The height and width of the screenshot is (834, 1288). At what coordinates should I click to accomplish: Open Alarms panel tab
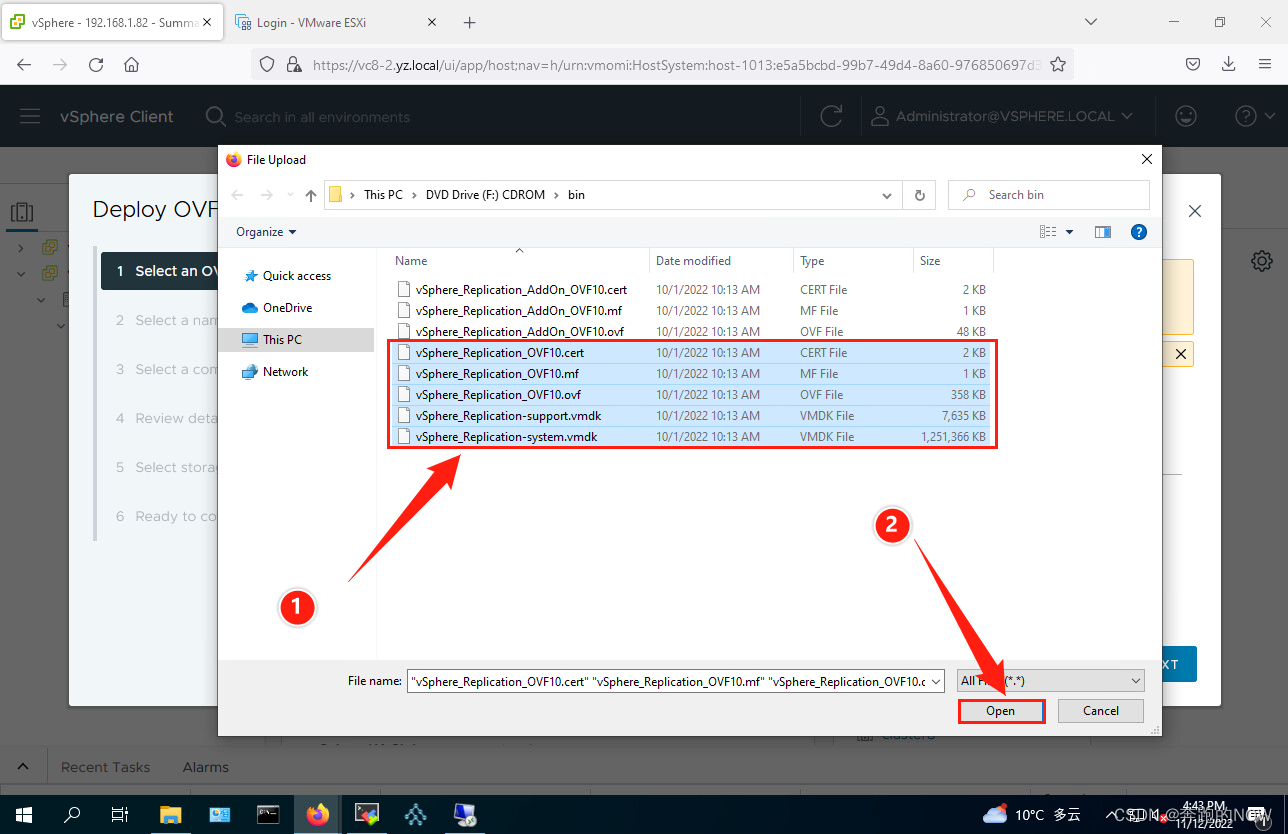coord(206,767)
